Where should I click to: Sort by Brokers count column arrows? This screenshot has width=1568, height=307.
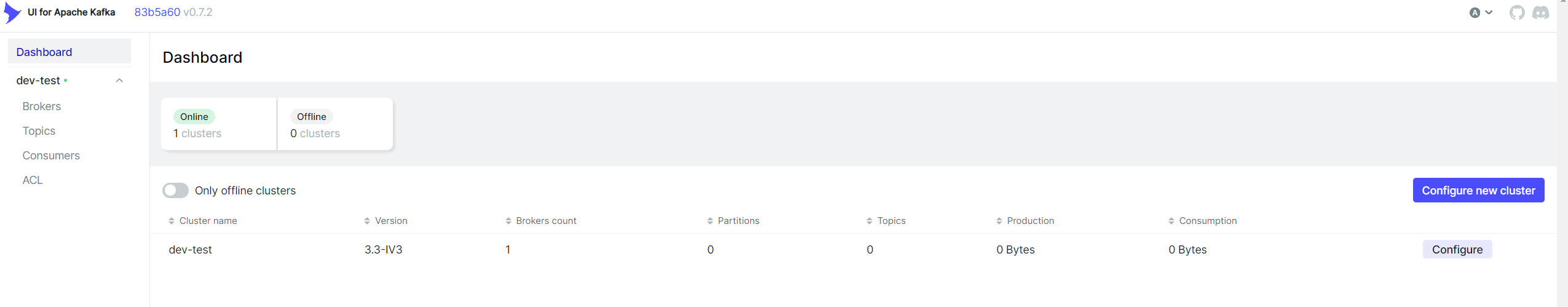click(509, 221)
